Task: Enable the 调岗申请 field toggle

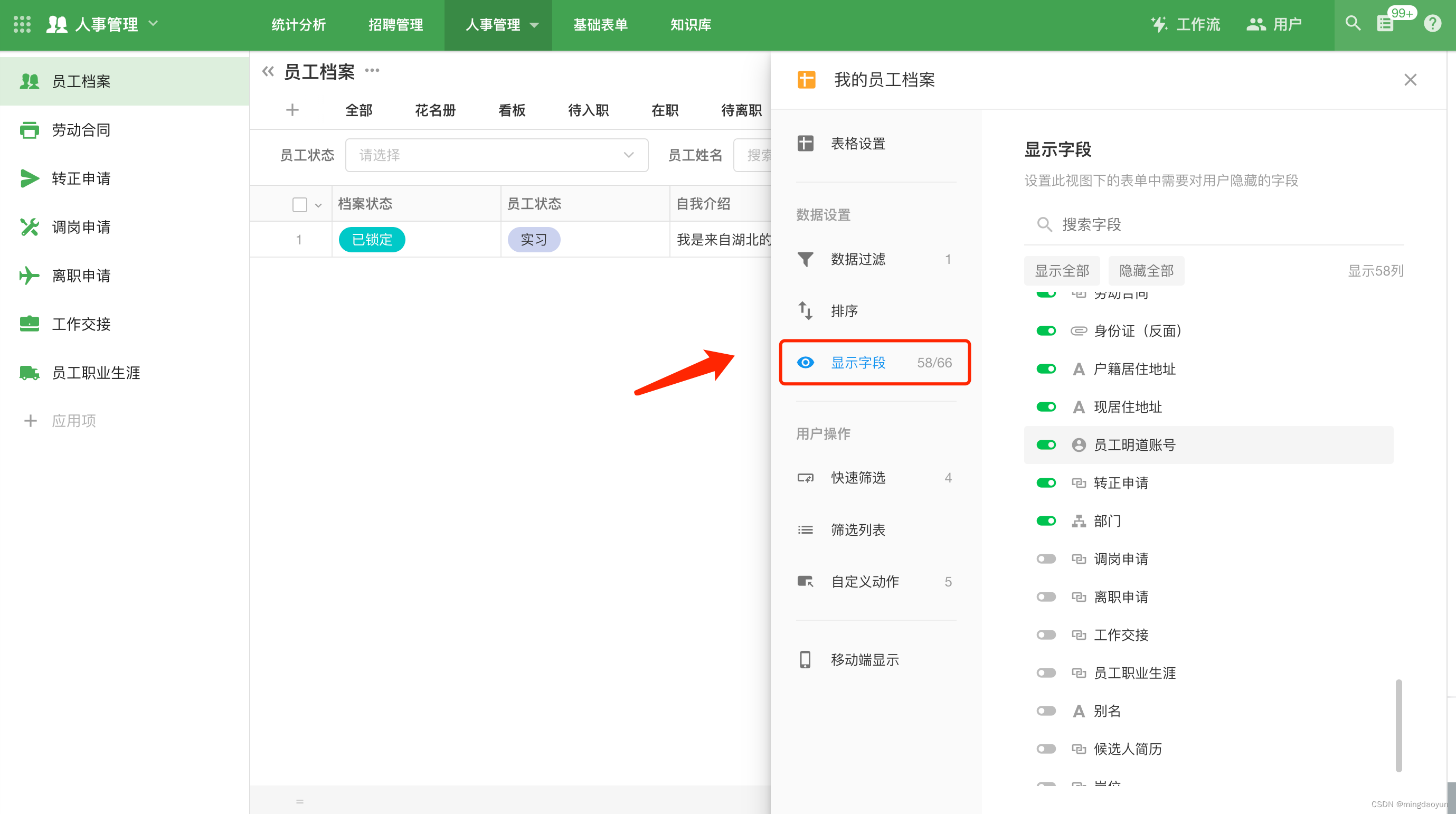Action: pos(1046,559)
